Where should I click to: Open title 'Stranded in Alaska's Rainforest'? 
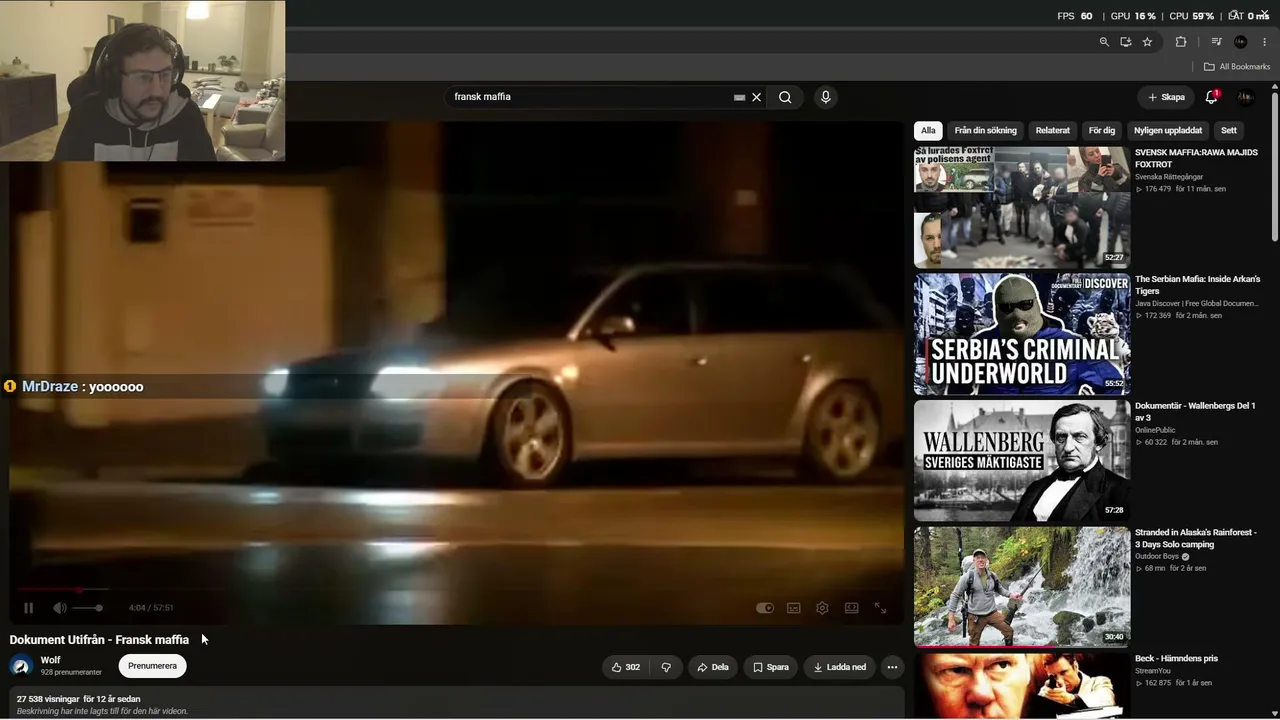(x=1196, y=538)
